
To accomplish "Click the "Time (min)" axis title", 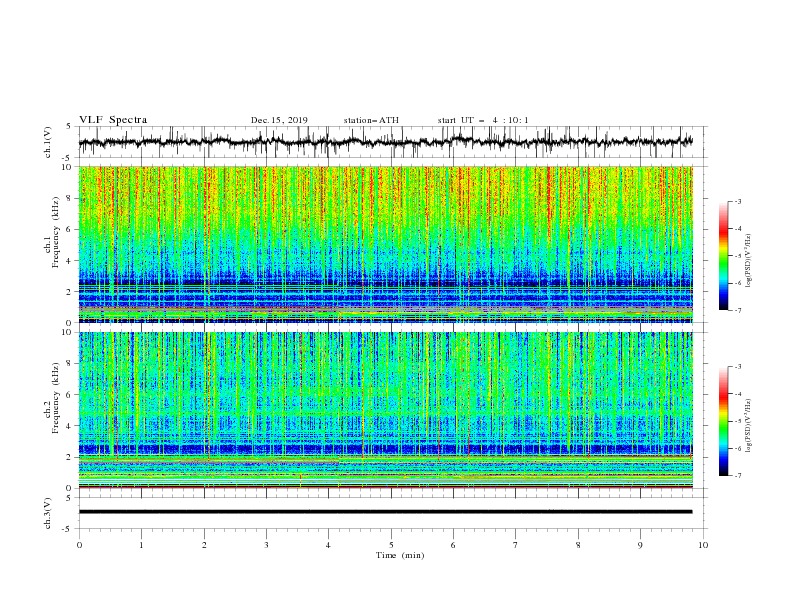I will [x=400, y=555].
